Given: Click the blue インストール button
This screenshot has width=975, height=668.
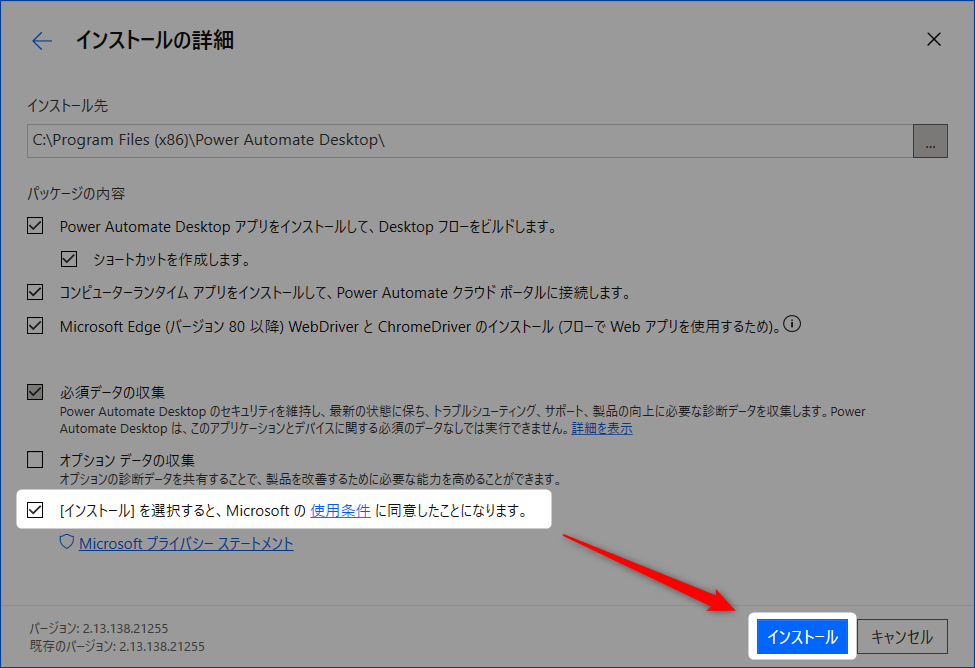Looking at the screenshot, I should pyautogui.click(x=802, y=637).
